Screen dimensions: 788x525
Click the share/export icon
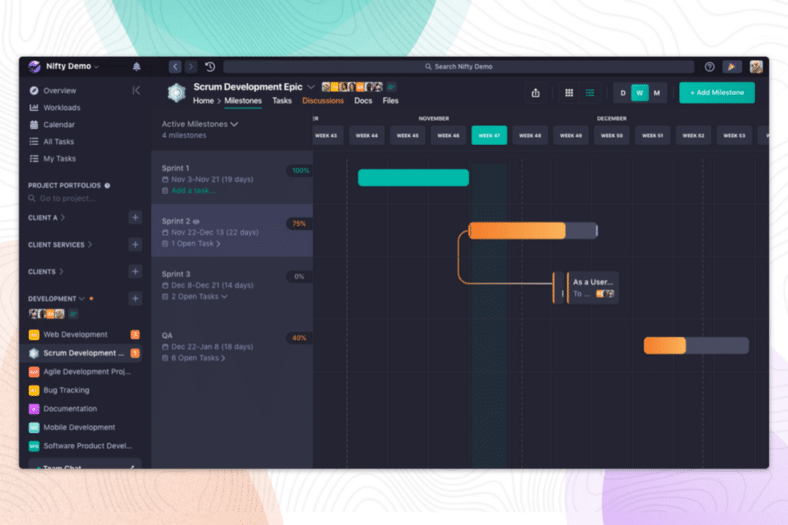[x=535, y=93]
